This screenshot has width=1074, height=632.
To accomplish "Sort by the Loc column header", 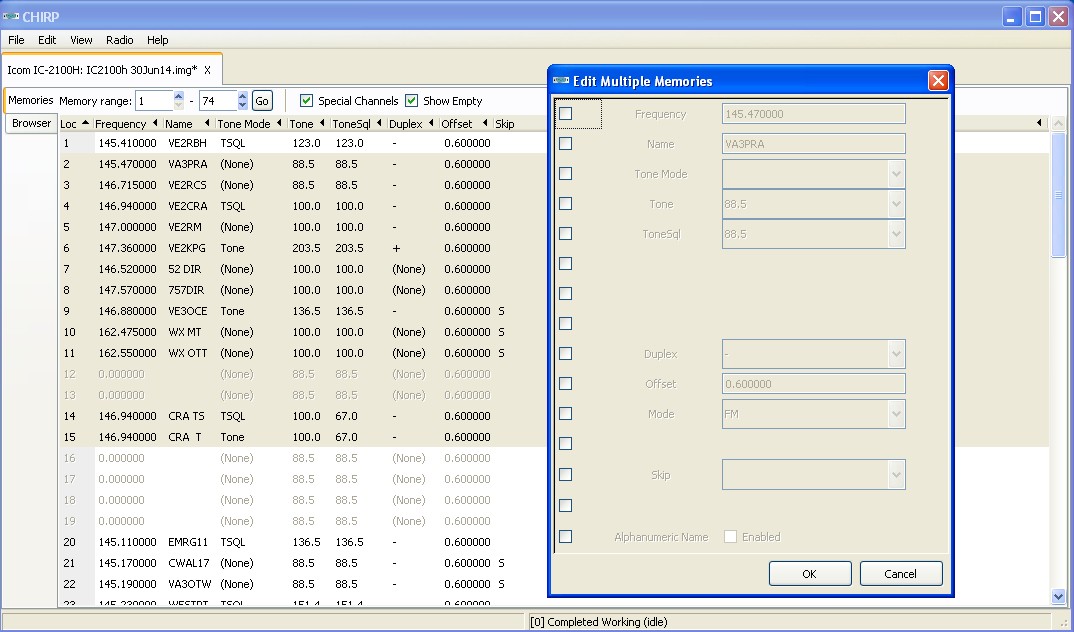I will pyautogui.click(x=75, y=124).
